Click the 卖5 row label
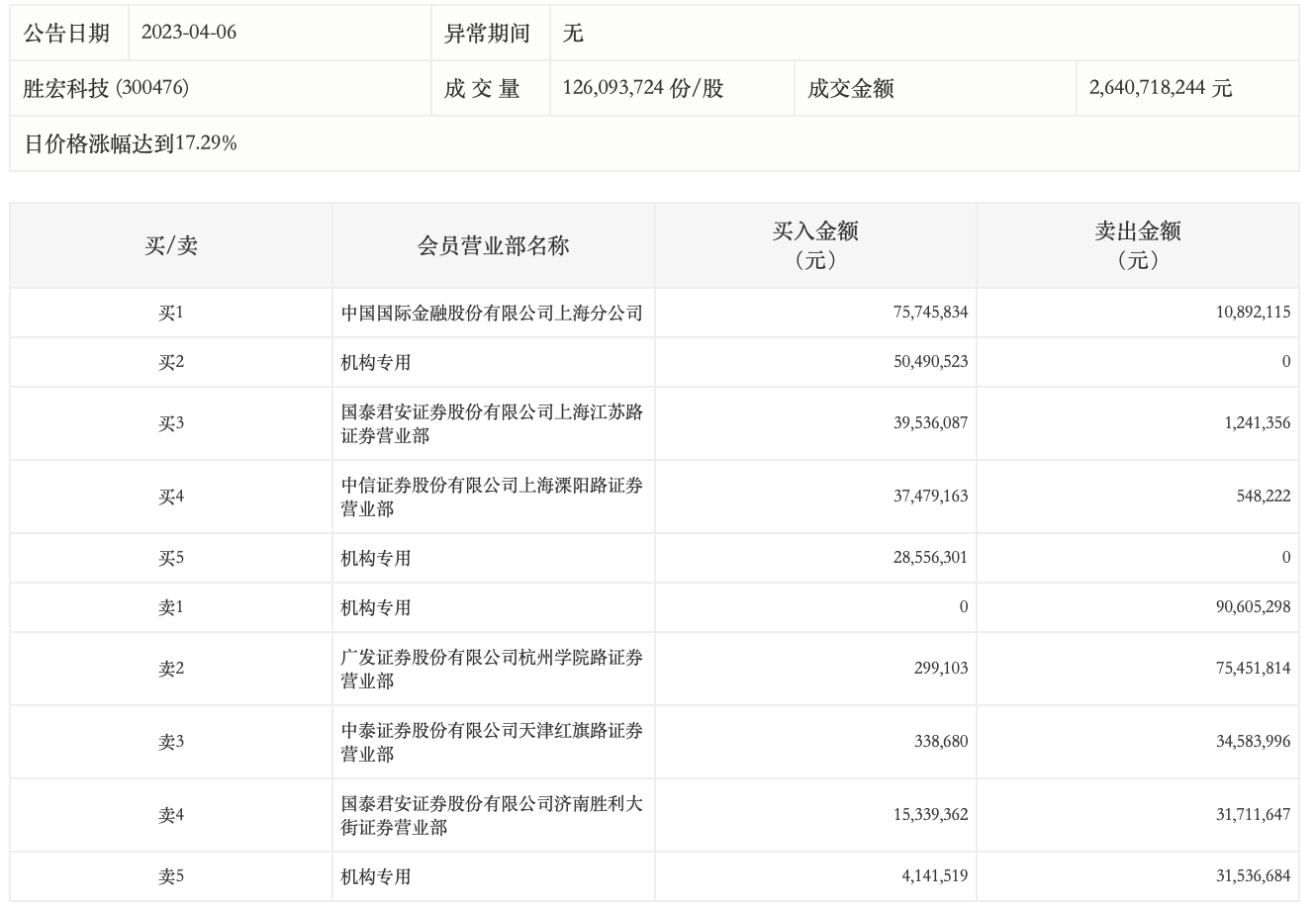 (x=171, y=876)
